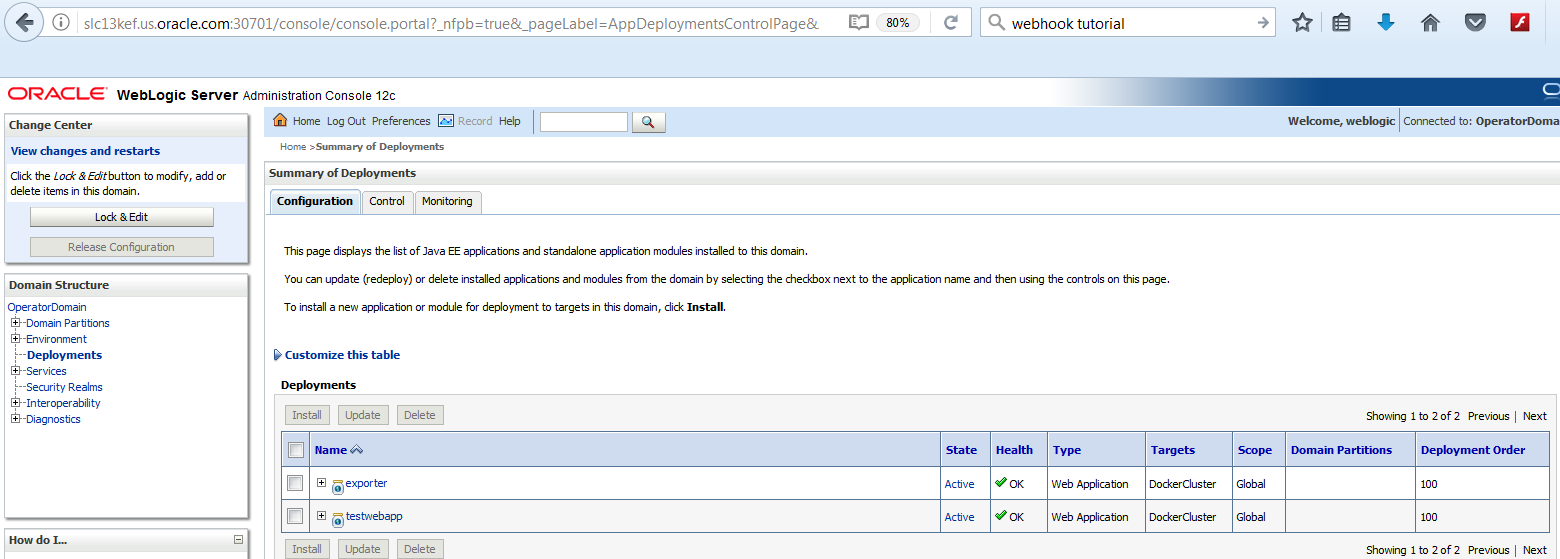Viewport: 1560px width, 559px height.
Task: Open reader view book icon
Action: [858, 22]
